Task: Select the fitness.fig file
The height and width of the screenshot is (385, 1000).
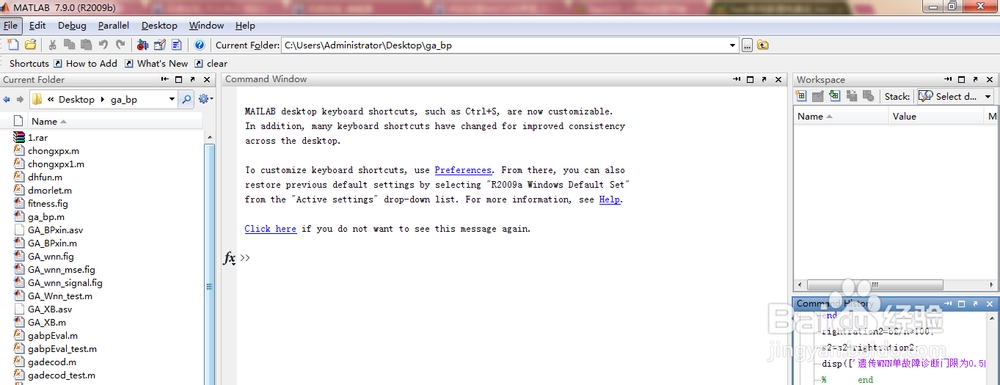Action: pos(48,204)
